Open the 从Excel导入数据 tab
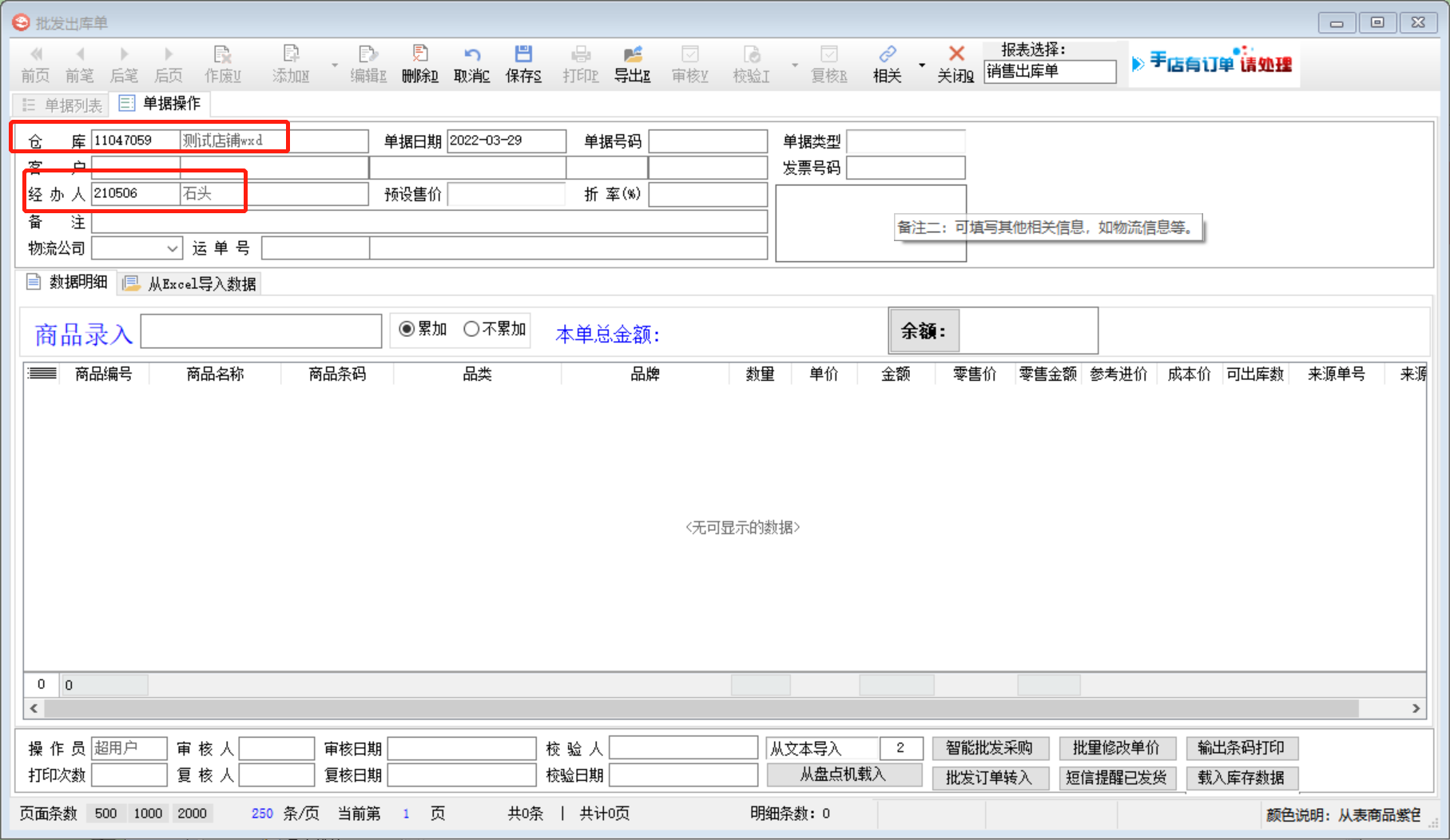The width and height of the screenshot is (1450, 840). point(190,283)
